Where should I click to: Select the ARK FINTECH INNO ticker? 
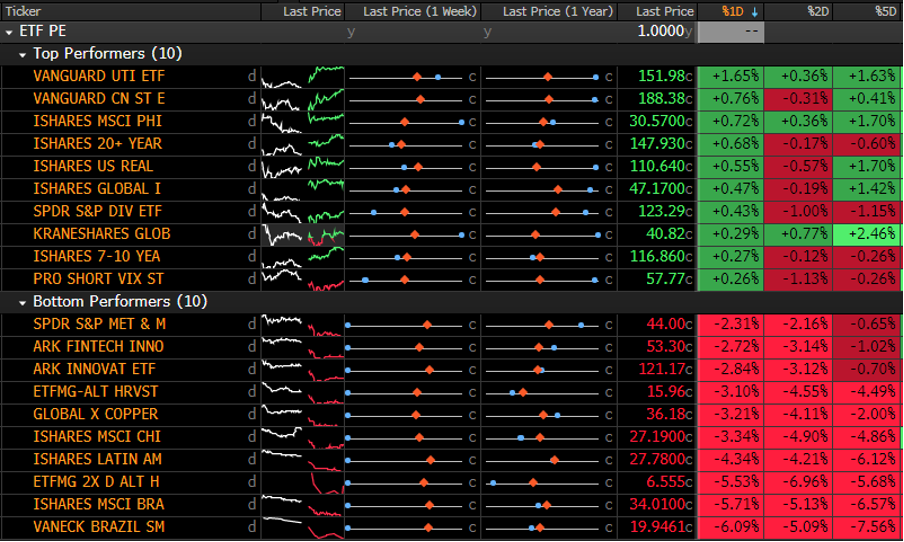click(x=98, y=347)
